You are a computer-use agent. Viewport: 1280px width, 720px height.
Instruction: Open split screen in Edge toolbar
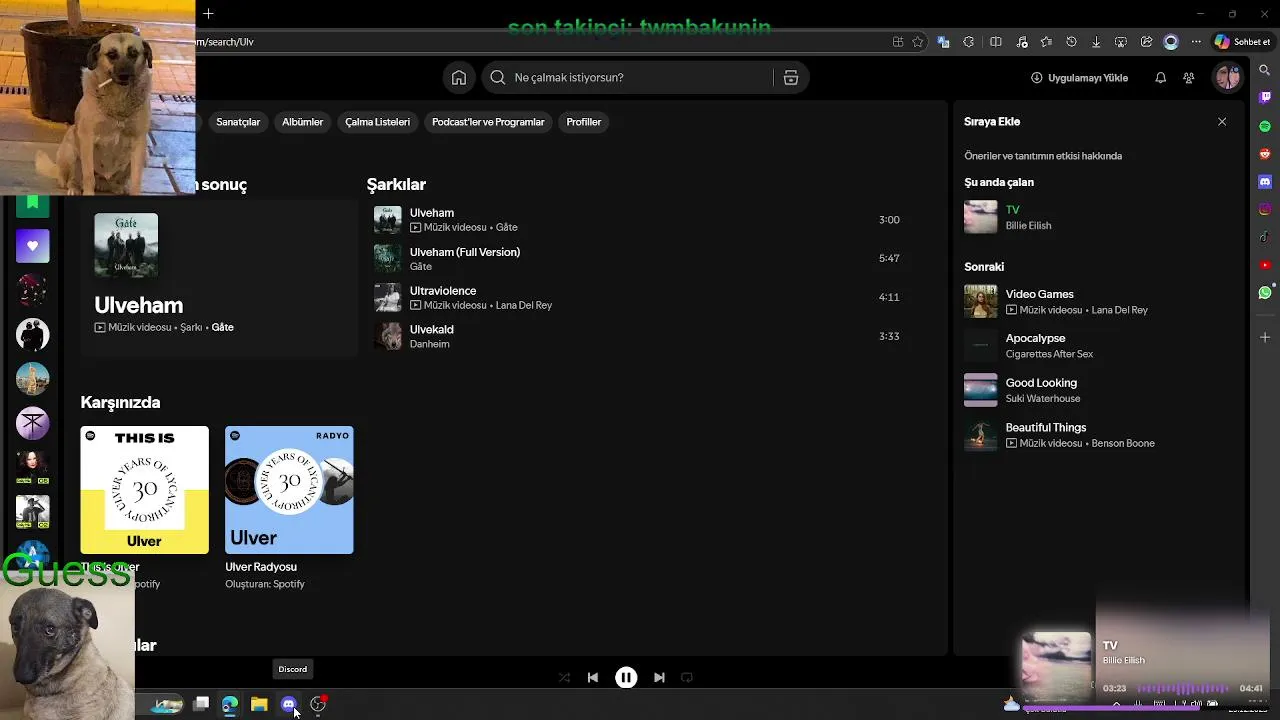click(x=995, y=42)
